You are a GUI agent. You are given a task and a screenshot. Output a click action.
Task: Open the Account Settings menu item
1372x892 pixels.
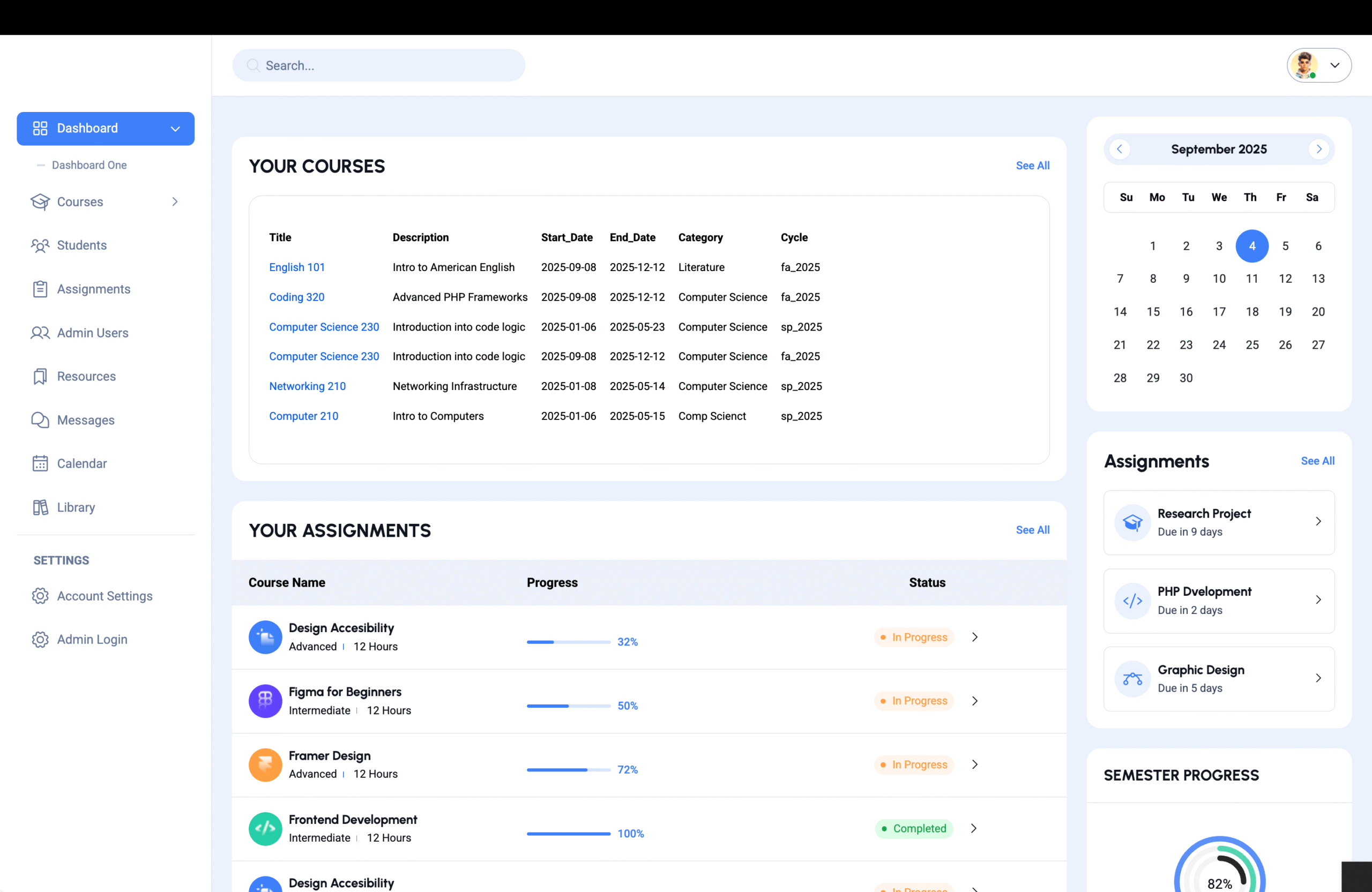[x=106, y=596]
